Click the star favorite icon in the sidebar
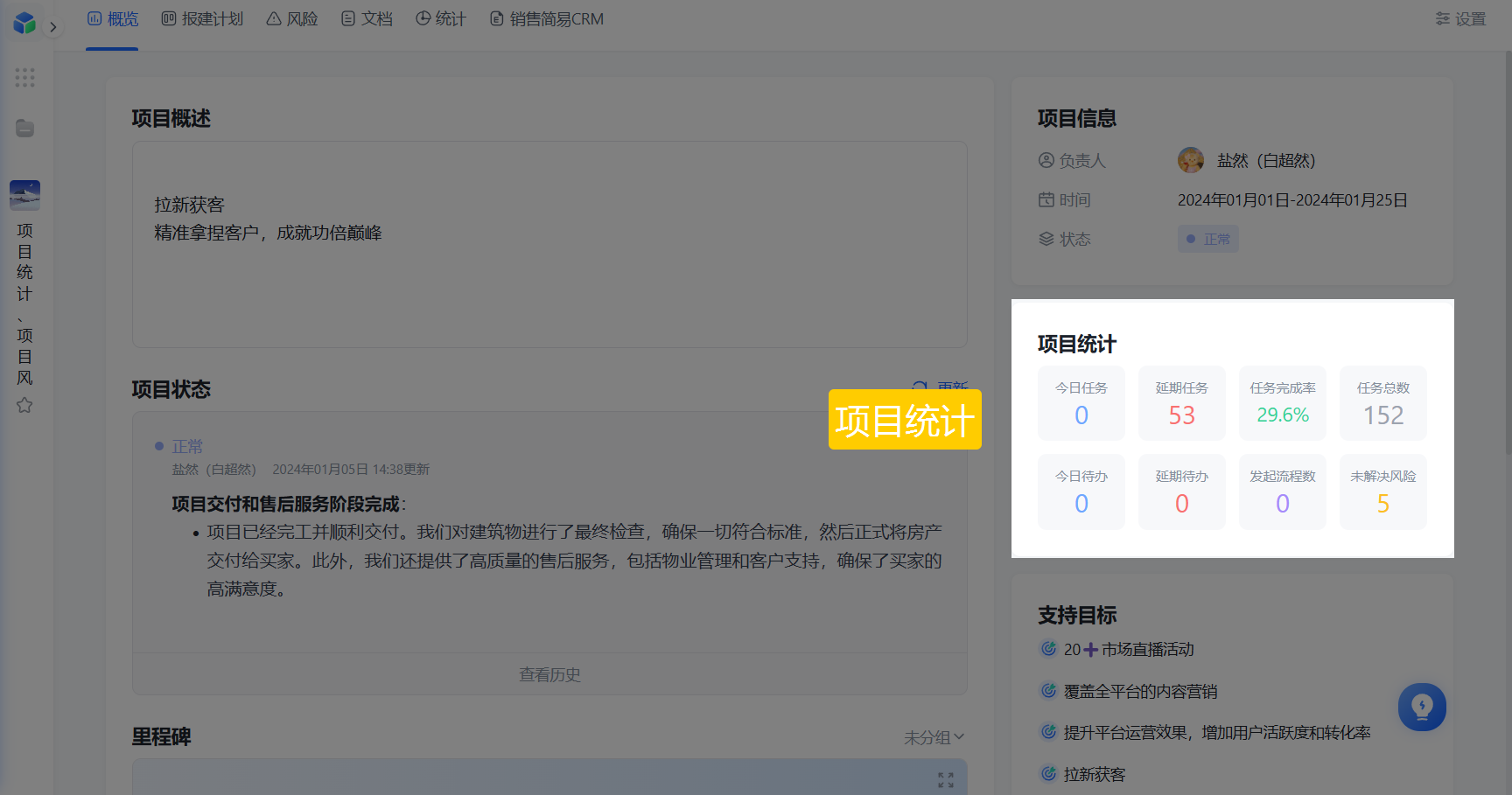The image size is (1512, 795). (24, 405)
